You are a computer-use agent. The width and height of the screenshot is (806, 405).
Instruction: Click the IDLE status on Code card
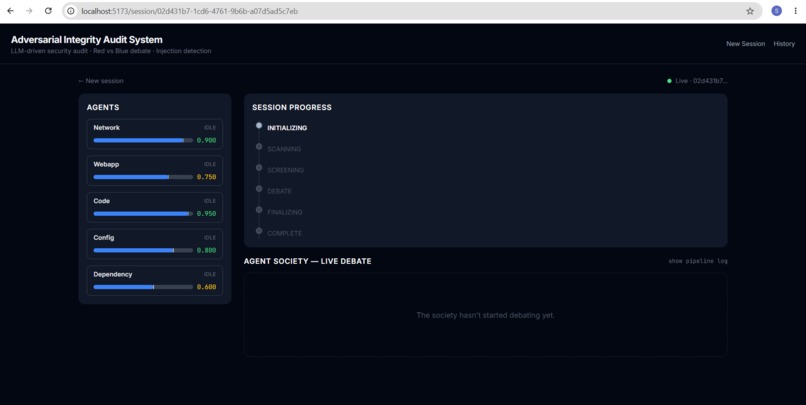click(x=210, y=201)
